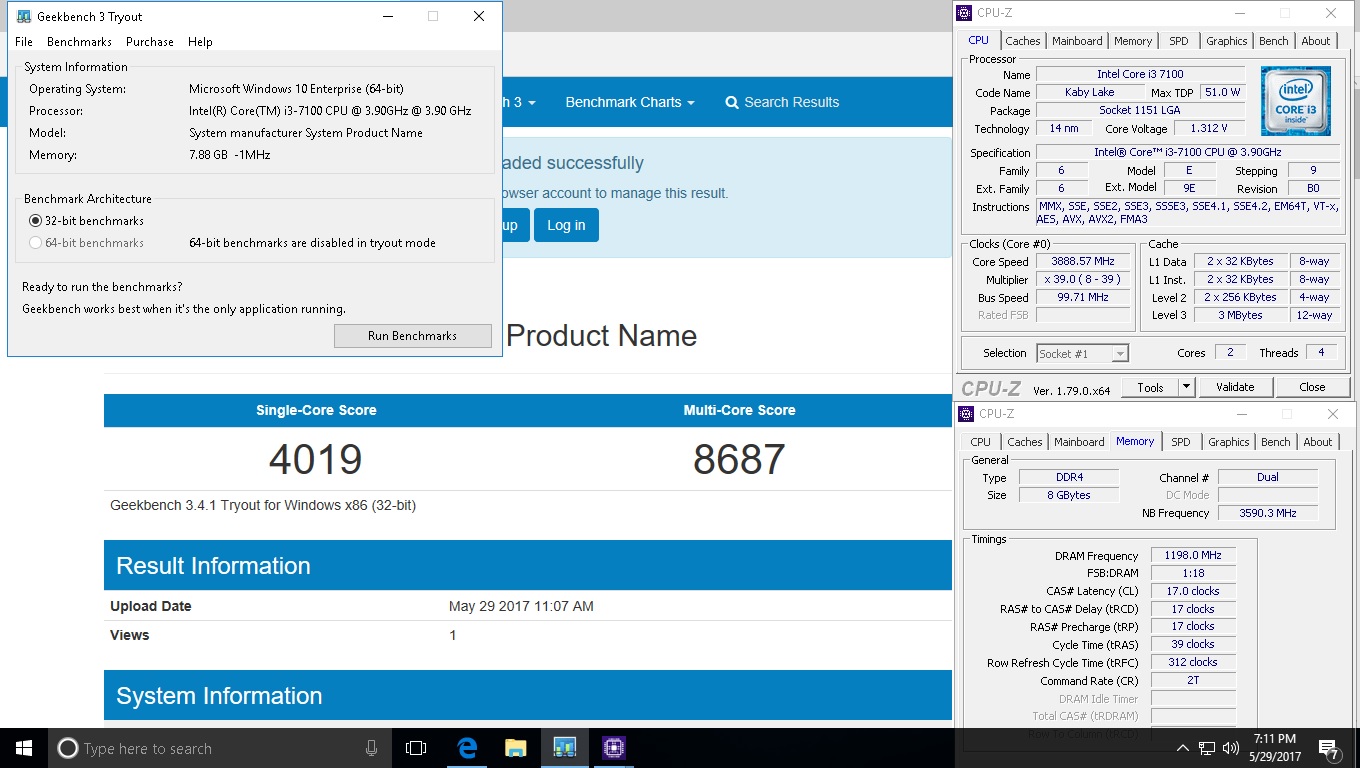Click the Single-Core Score 4019
The image size is (1360, 768).
316,459
